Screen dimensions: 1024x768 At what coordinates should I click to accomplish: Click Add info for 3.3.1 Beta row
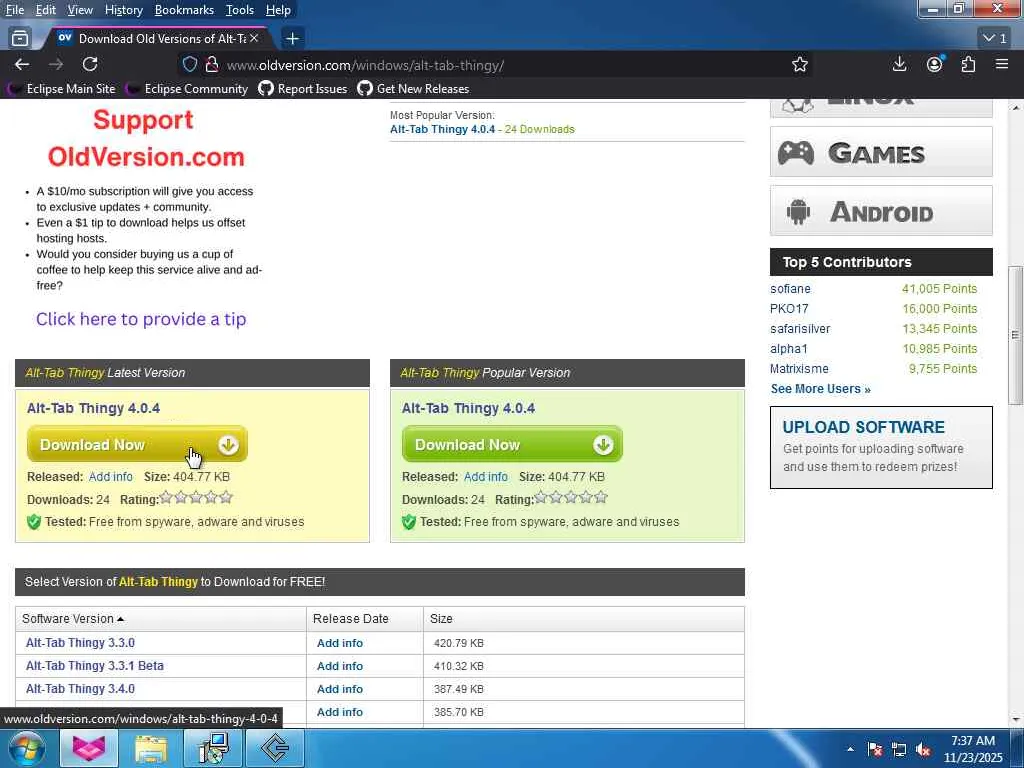pyautogui.click(x=340, y=666)
